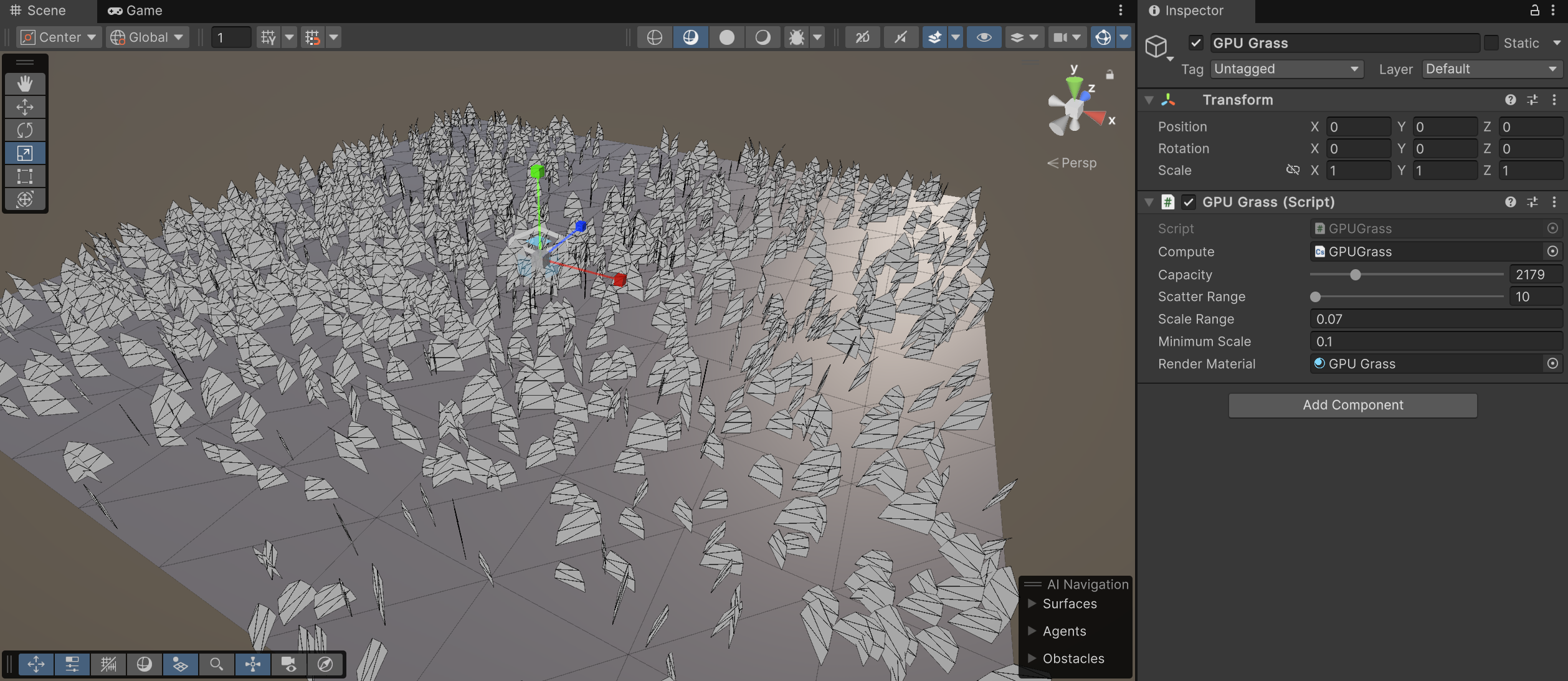Image resolution: width=1568 pixels, height=681 pixels.
Task: Disable the GPU Grass script component
Action: (x=1188, y=202)
